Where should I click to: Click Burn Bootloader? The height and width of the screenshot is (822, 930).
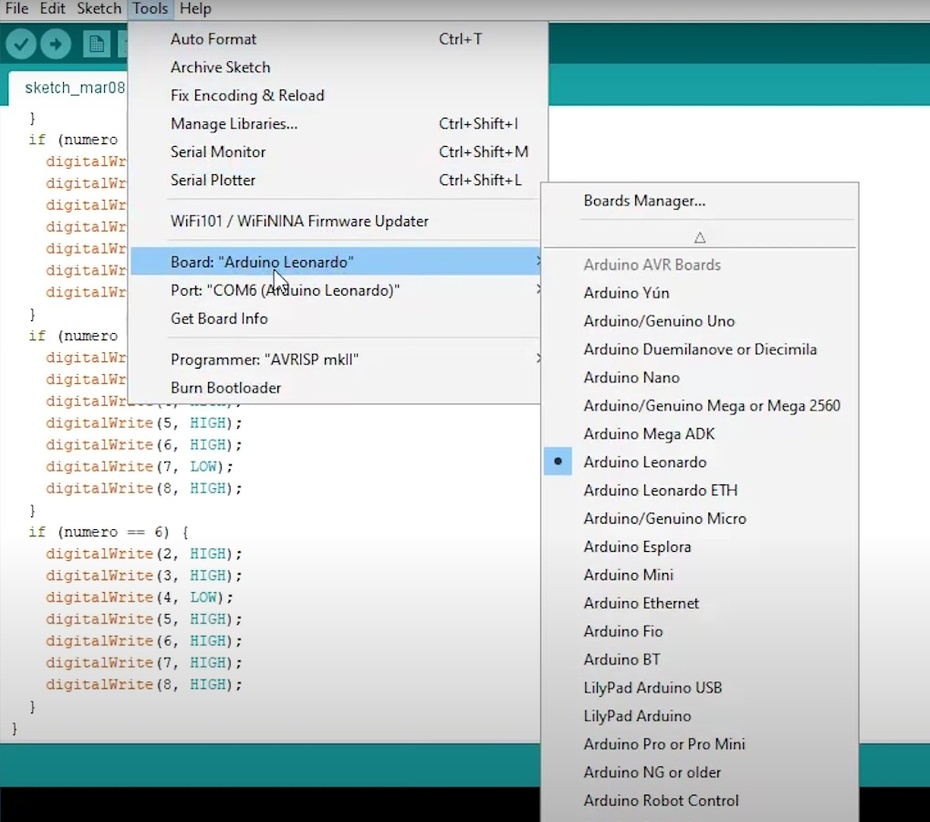pos(226,388)
